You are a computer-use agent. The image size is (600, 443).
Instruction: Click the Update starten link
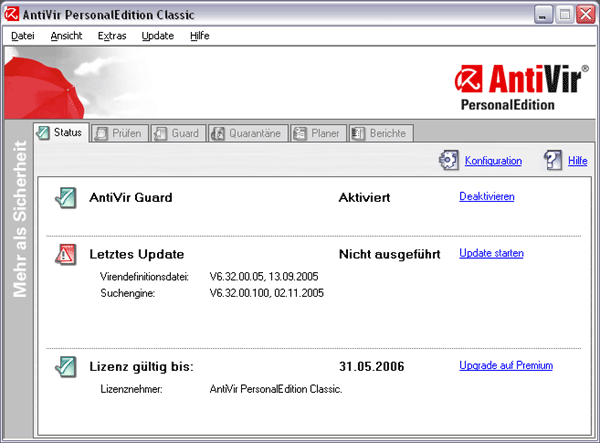pyautogui.click(x=491, y=253)
